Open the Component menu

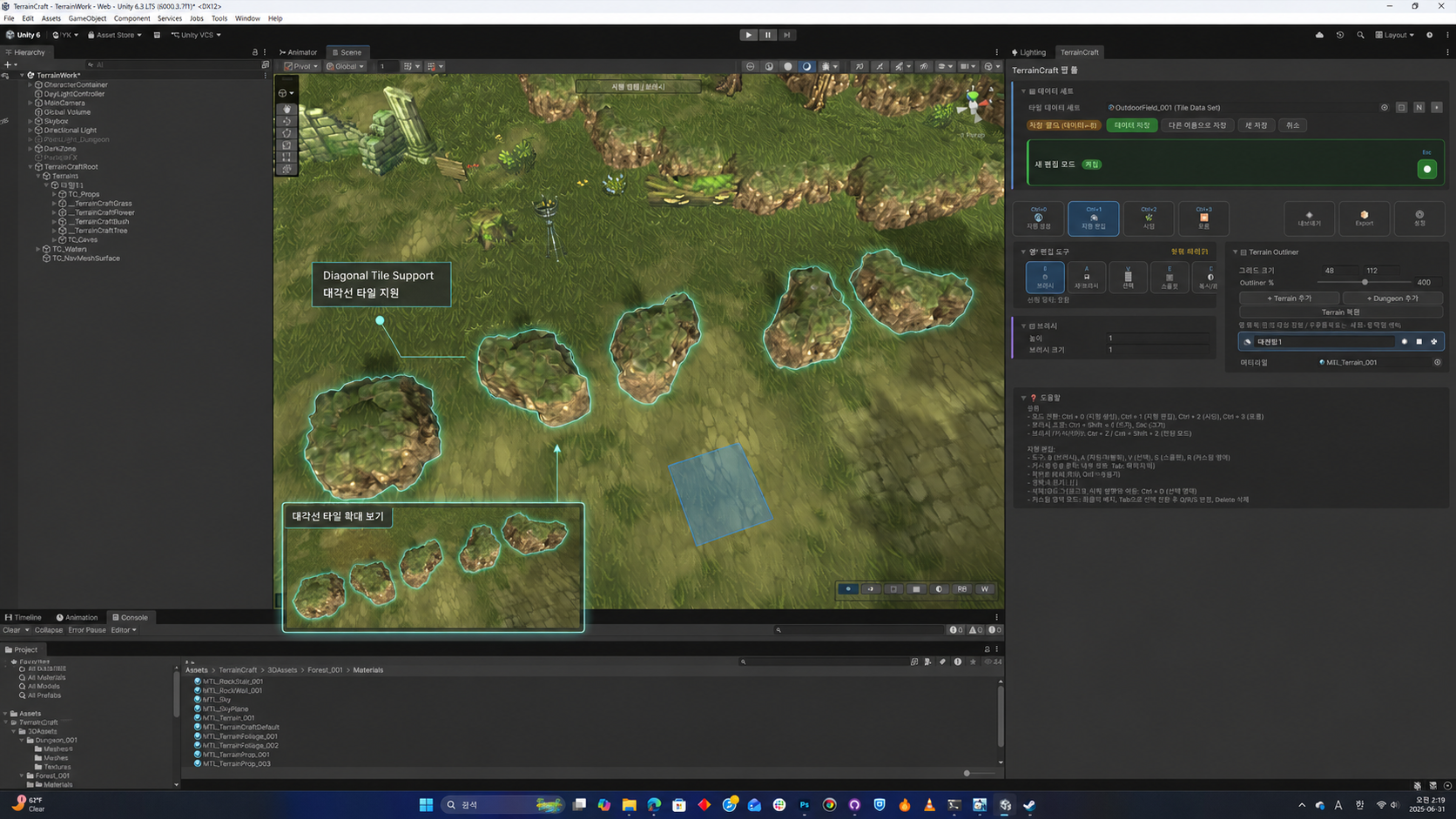(x=131, y=18)
